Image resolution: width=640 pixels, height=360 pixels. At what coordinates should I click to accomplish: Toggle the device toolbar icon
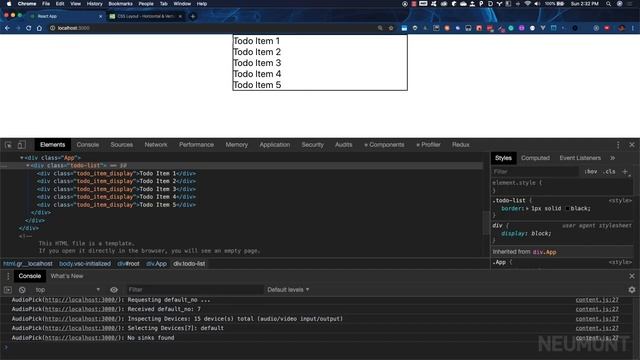coord(21,145)
